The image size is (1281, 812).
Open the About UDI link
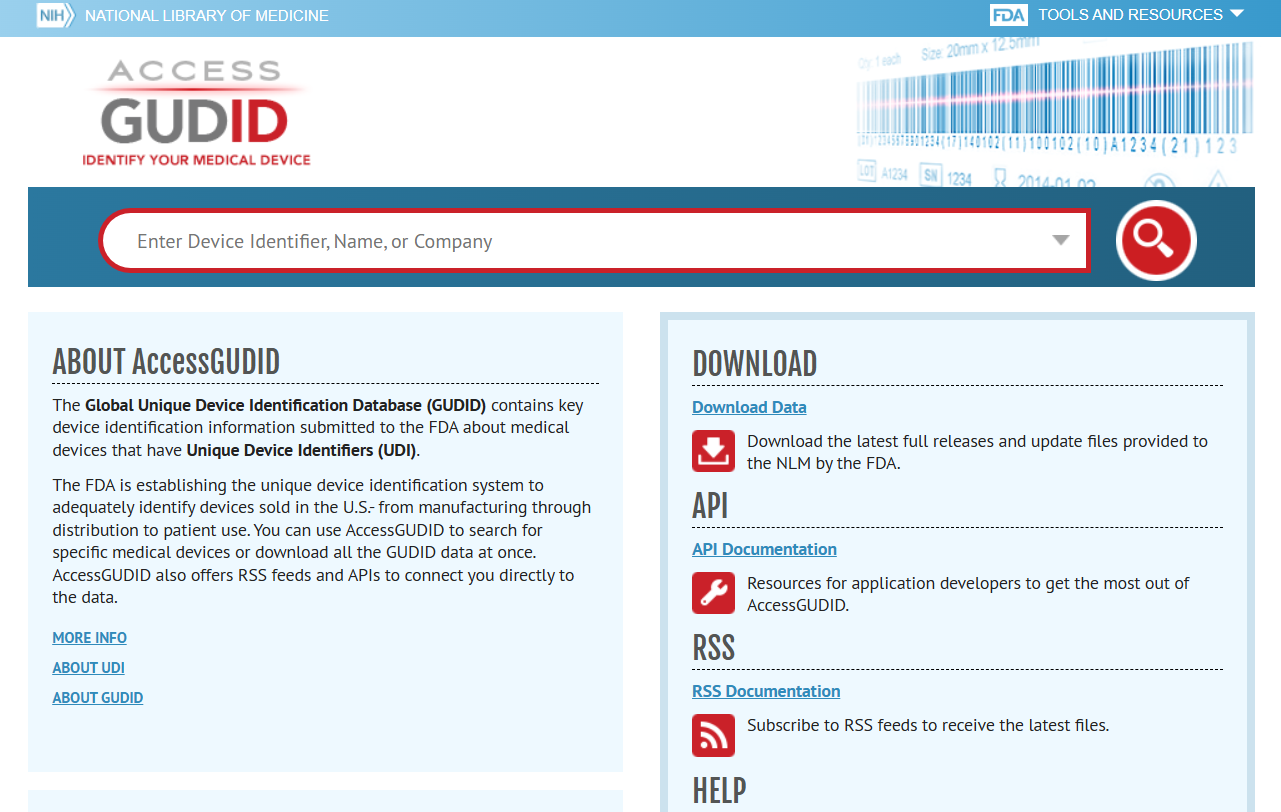[89, 668]
